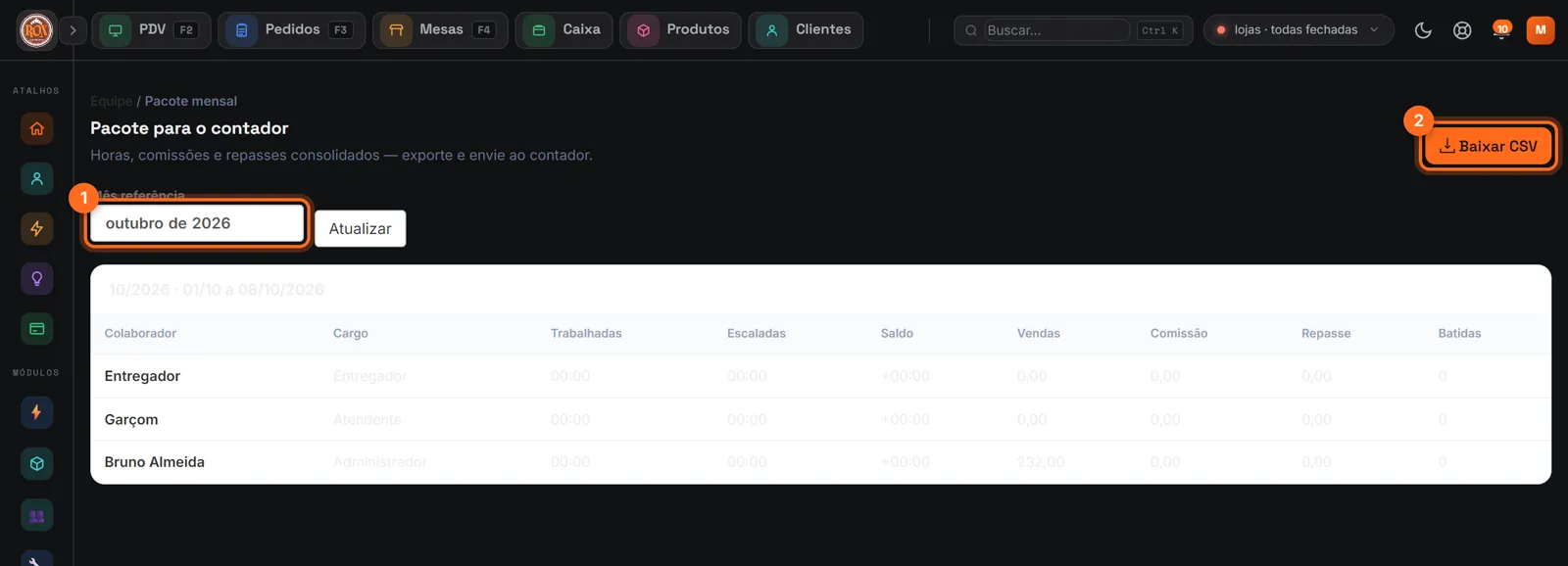Screen dimensions: 1568x566
Task: Open the lojas todas fechadas dropdown
Action: 1298,30
